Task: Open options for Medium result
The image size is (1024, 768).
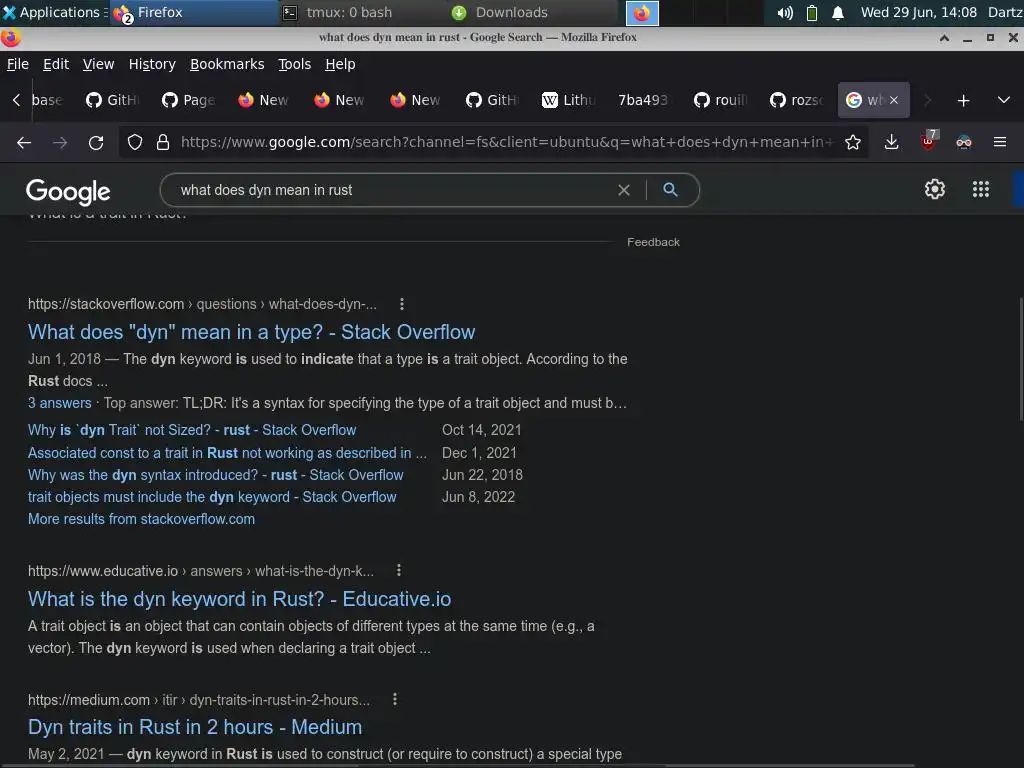Action: pos(394,699)
